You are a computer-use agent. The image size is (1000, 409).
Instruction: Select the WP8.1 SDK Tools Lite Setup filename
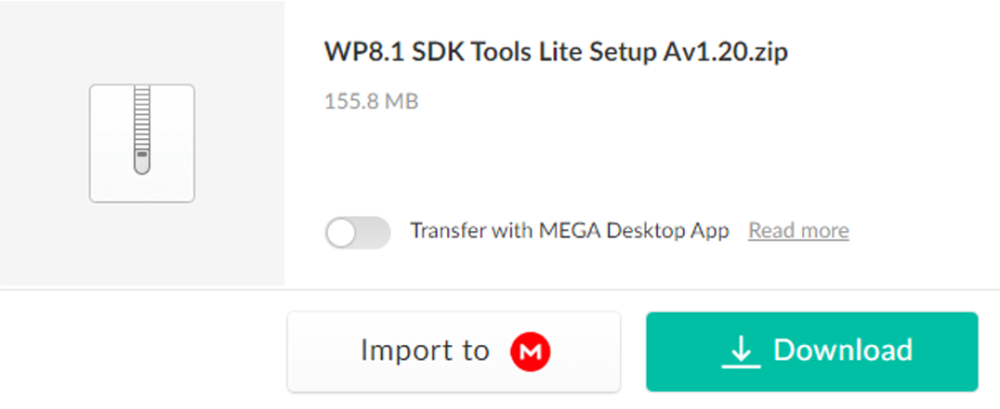556,53
